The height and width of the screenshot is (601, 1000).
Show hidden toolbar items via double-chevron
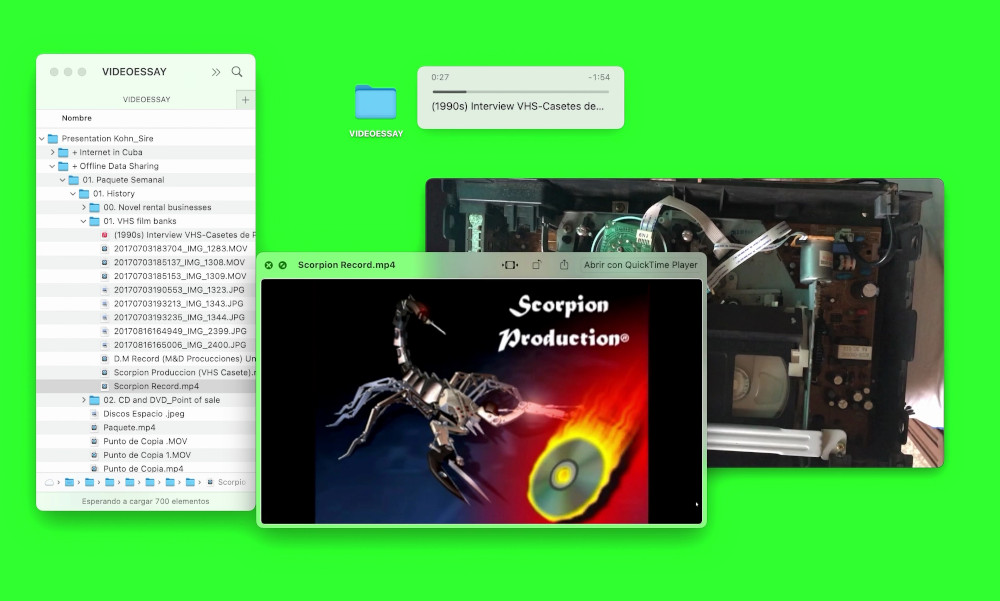coord(216,72)
